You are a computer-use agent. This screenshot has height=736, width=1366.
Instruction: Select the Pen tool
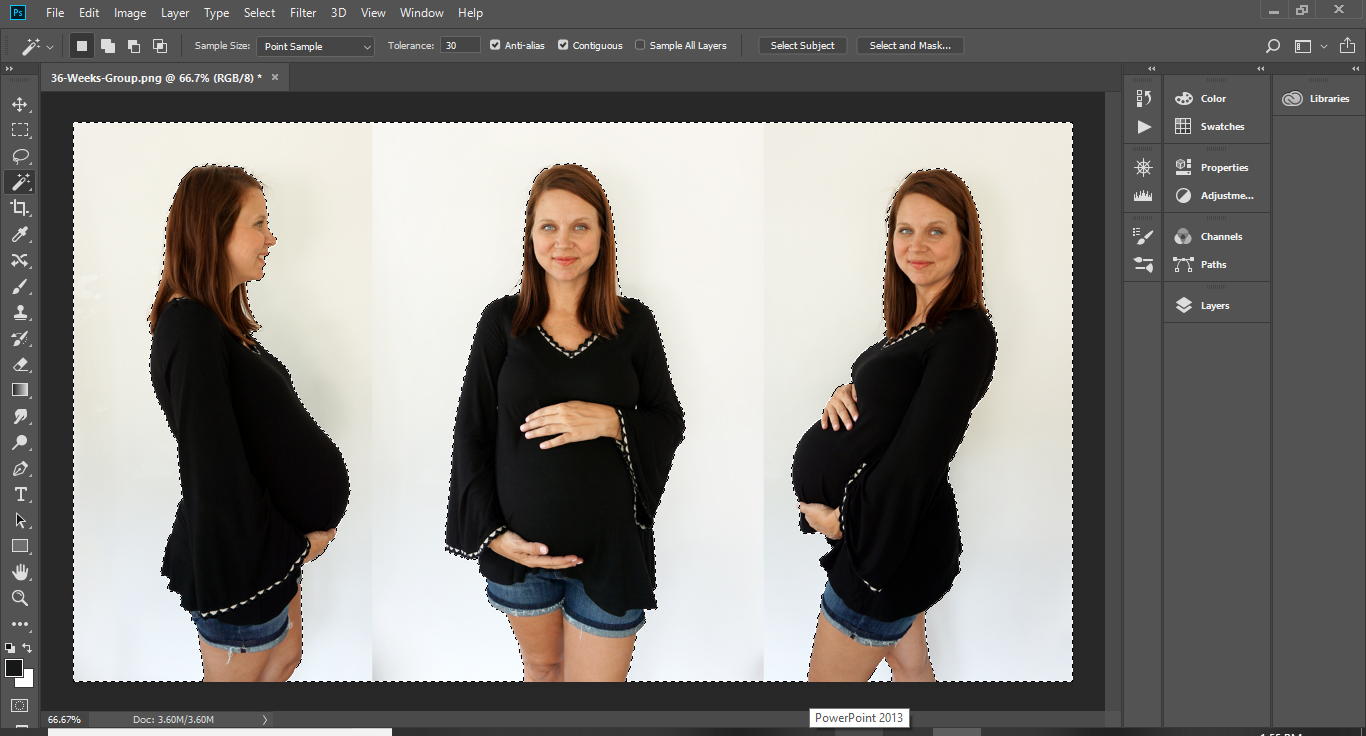coord(20,469)
